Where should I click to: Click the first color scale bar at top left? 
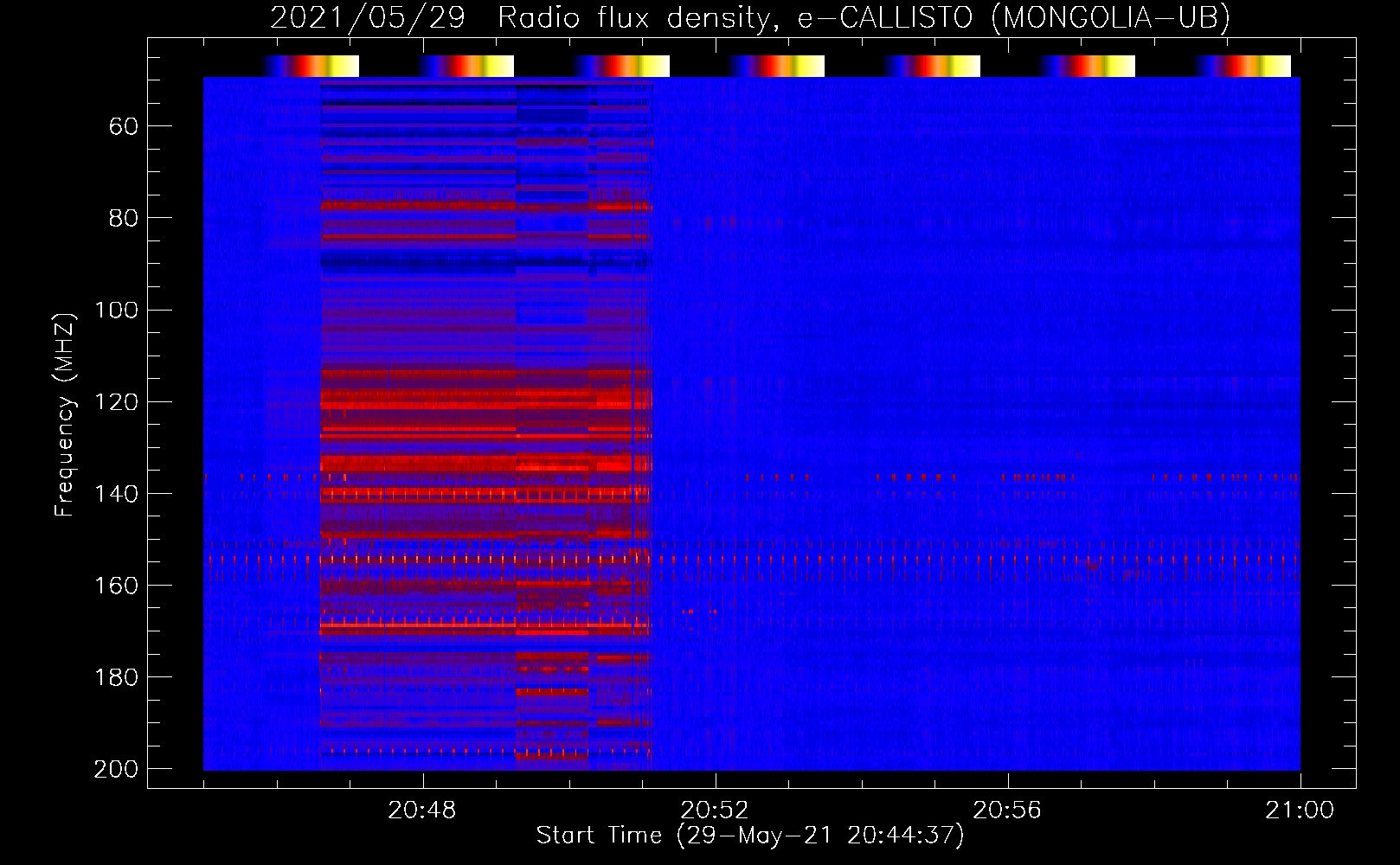pos(311,66)
